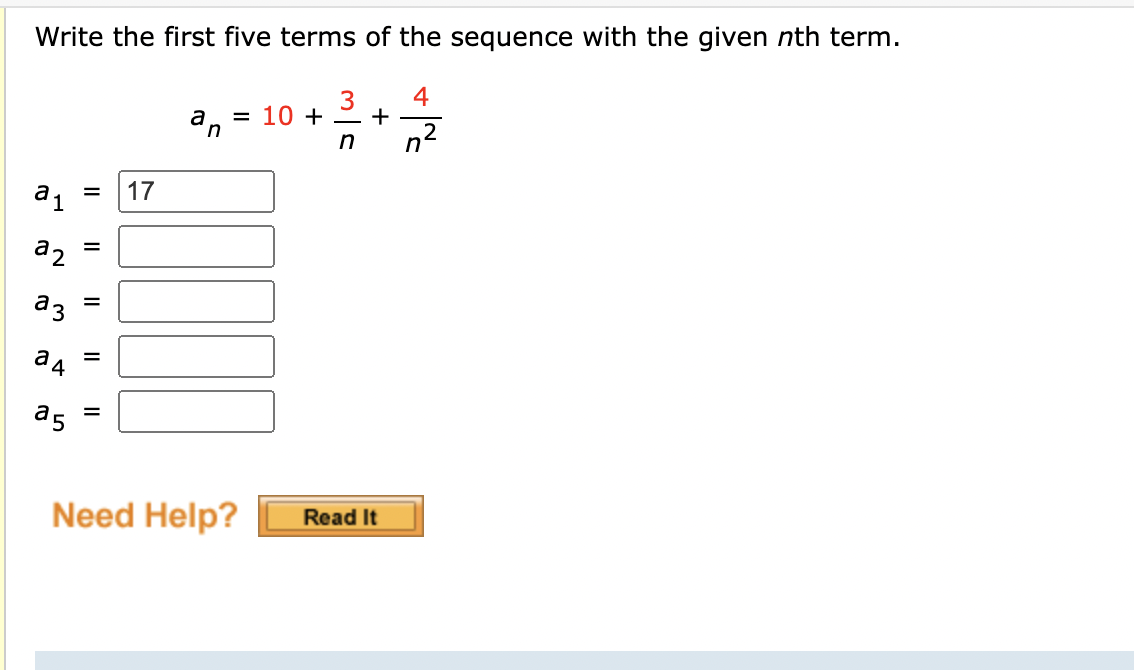Click the a4 label on the left side
Image resolution: width=1134 pixels, height=670 pixels.
pos(47,357)
